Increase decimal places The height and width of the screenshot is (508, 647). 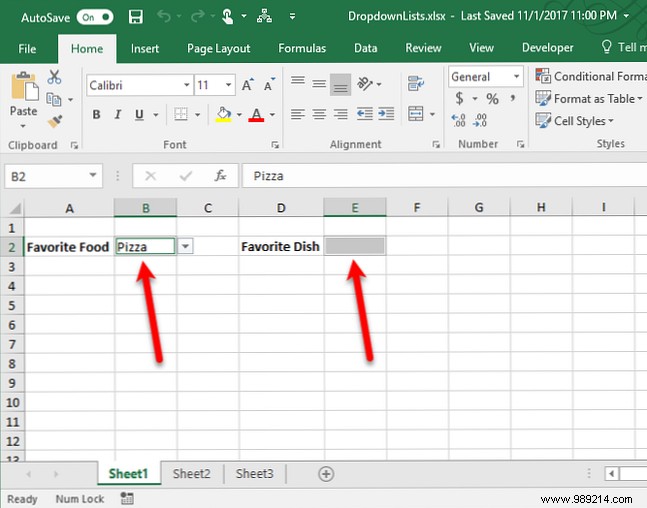[458, 121]
